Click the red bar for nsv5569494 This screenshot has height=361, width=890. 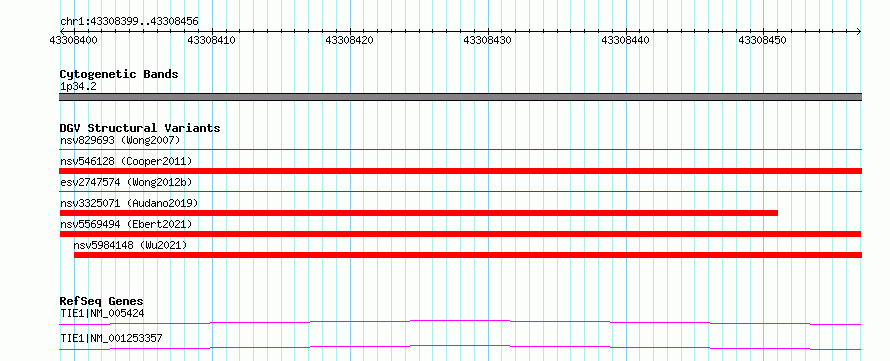tap(460, 234)
